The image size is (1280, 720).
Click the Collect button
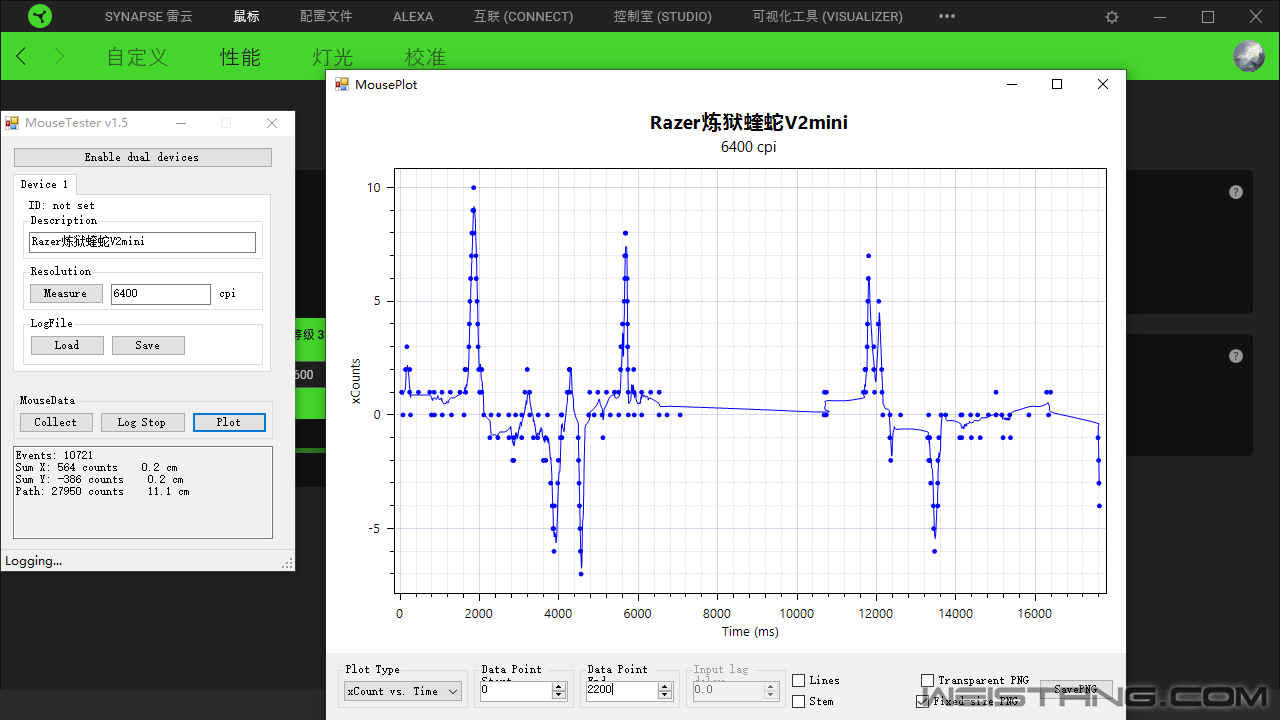click(x=56, y=422)
